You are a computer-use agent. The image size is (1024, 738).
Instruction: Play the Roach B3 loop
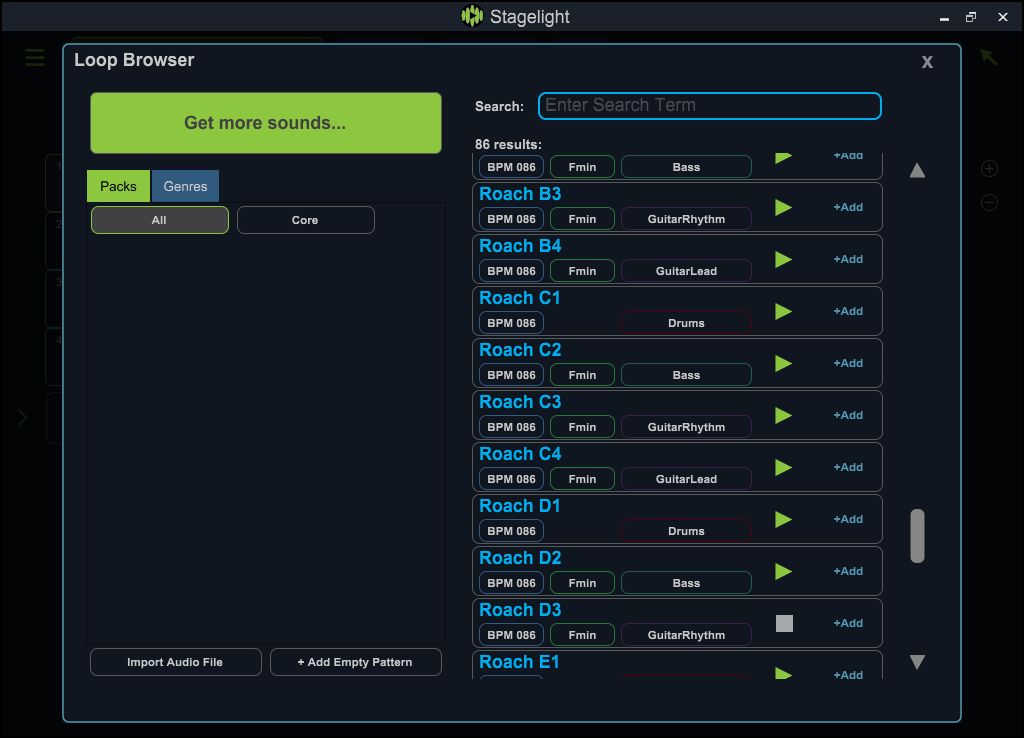tap(783, 206)
